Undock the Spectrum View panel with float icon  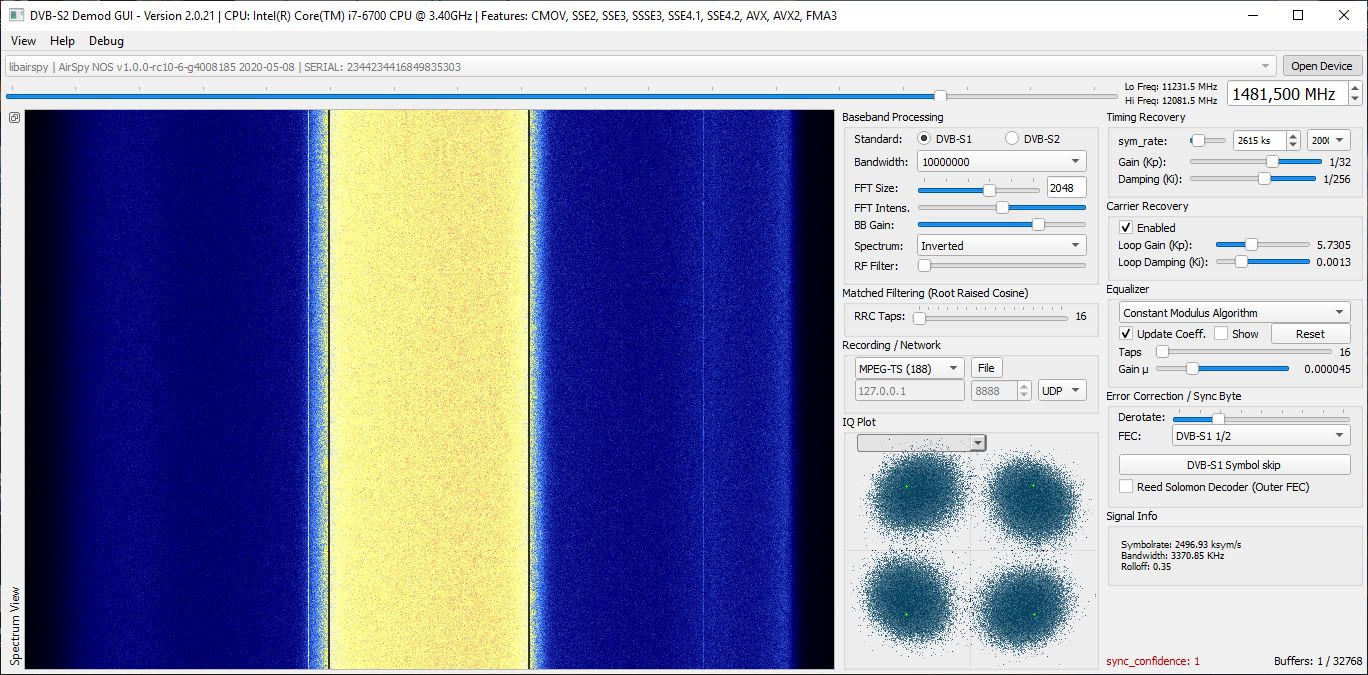pyautogui.click(x=15, y=118)
